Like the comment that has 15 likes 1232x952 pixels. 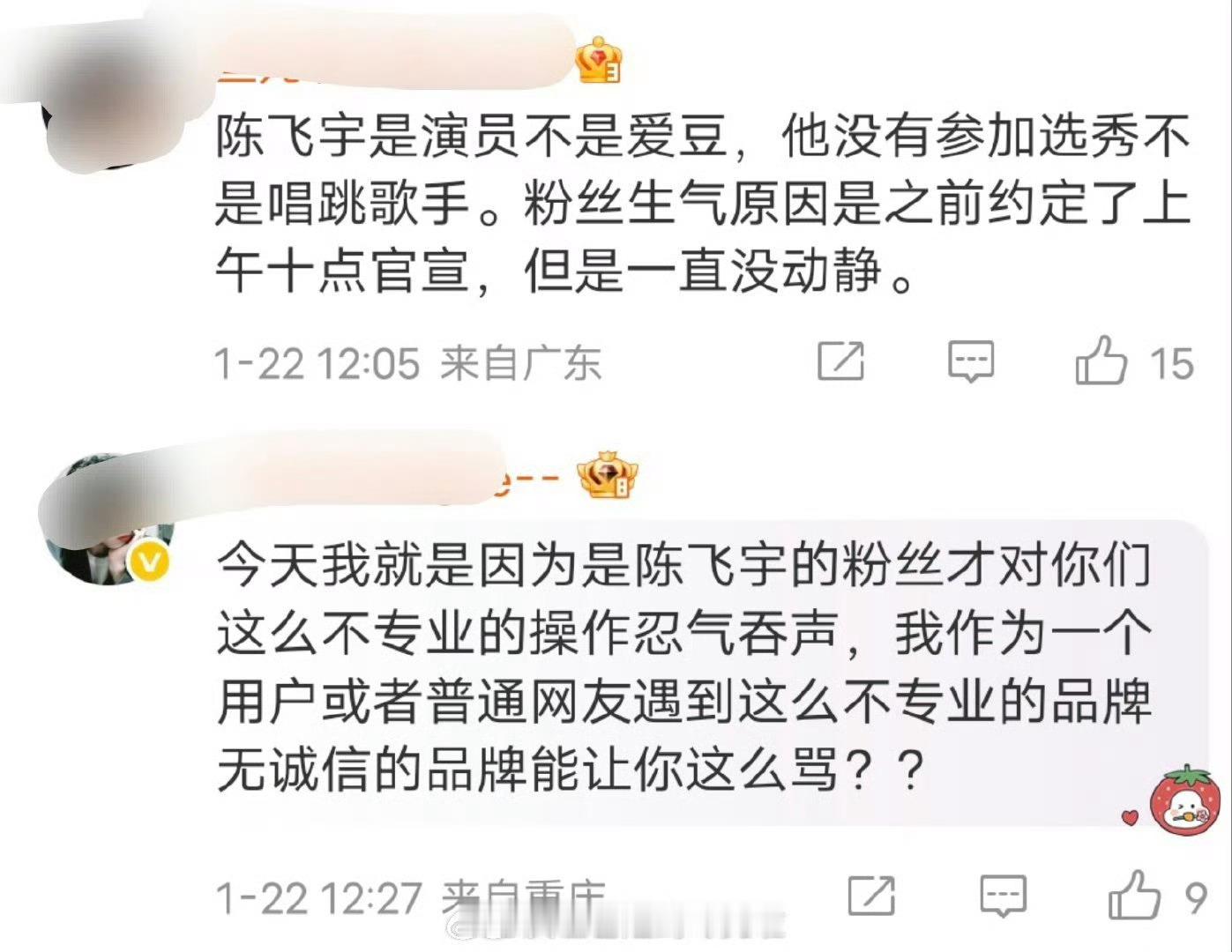pos(1101,360)
